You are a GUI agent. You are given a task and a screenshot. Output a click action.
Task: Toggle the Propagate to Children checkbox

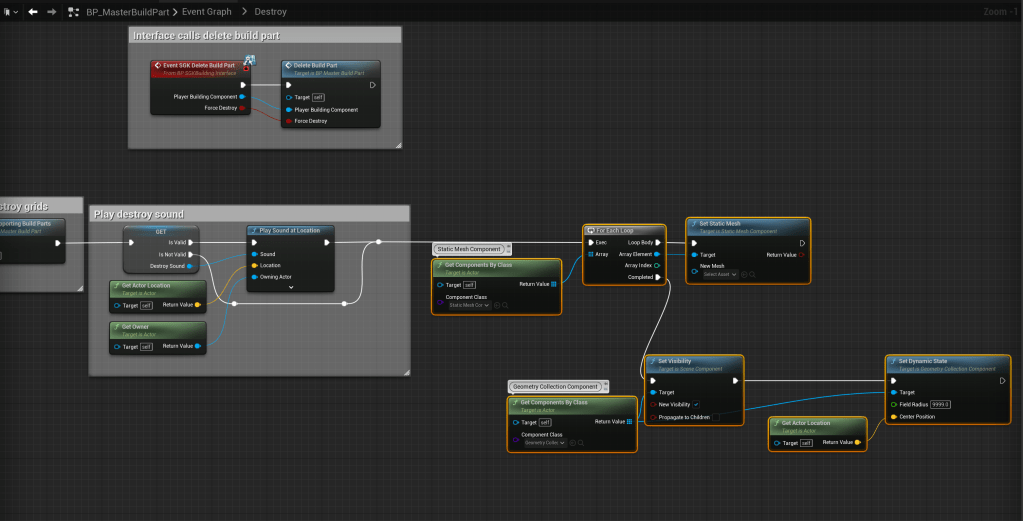click(715, 417)
